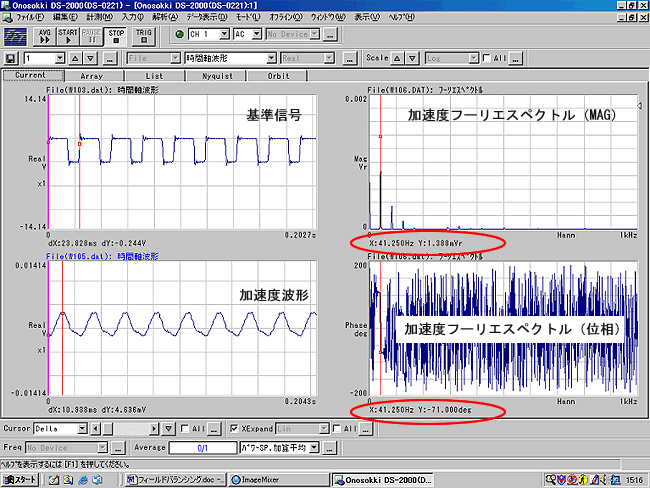The width and height of the screenshot is (650, 488).
Task: Click the ellipsis button after Real dropdown
Action: click(349, 58)
